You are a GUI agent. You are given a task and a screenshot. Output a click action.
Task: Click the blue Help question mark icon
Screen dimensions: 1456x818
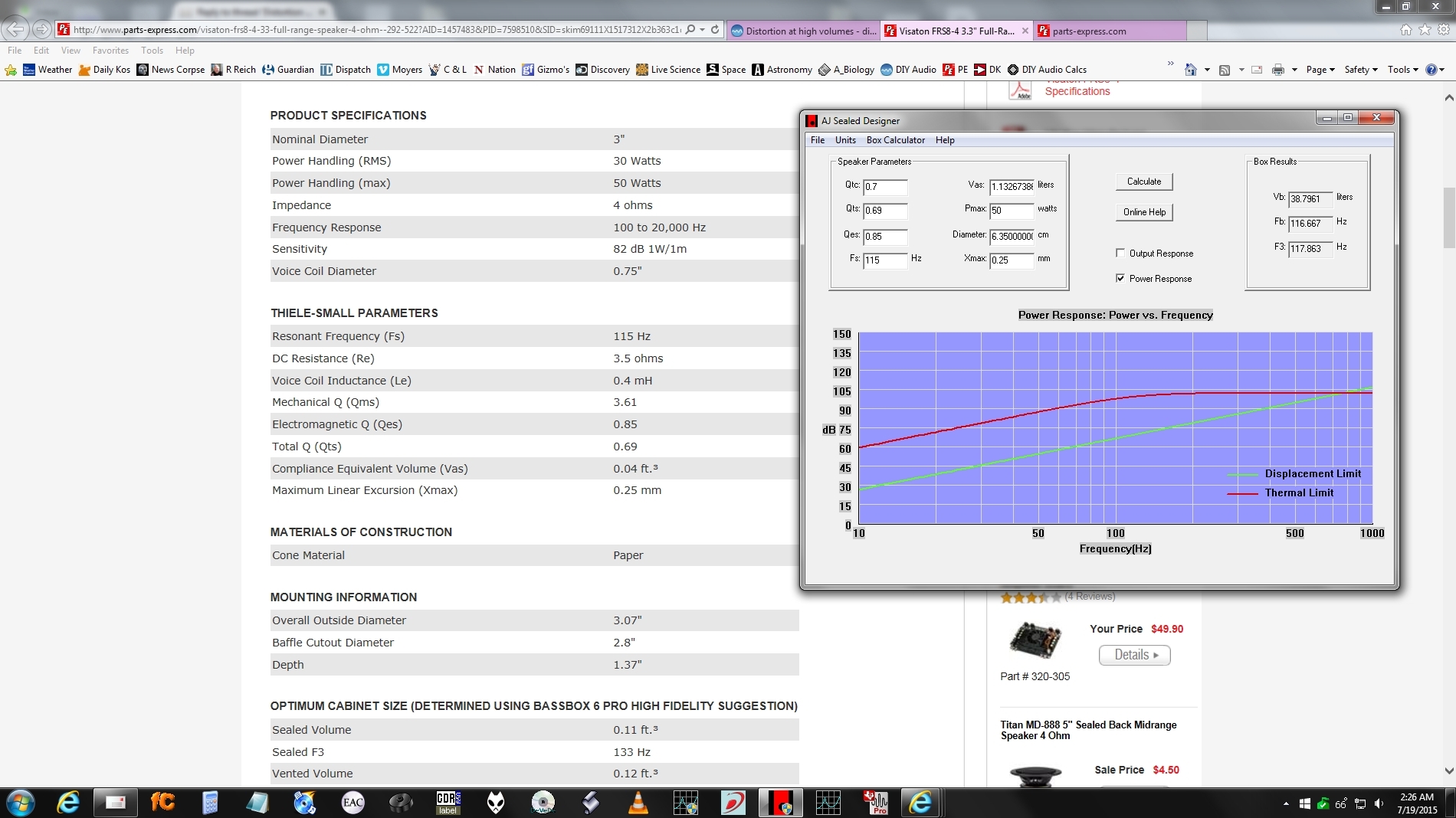coord(1431,70)
